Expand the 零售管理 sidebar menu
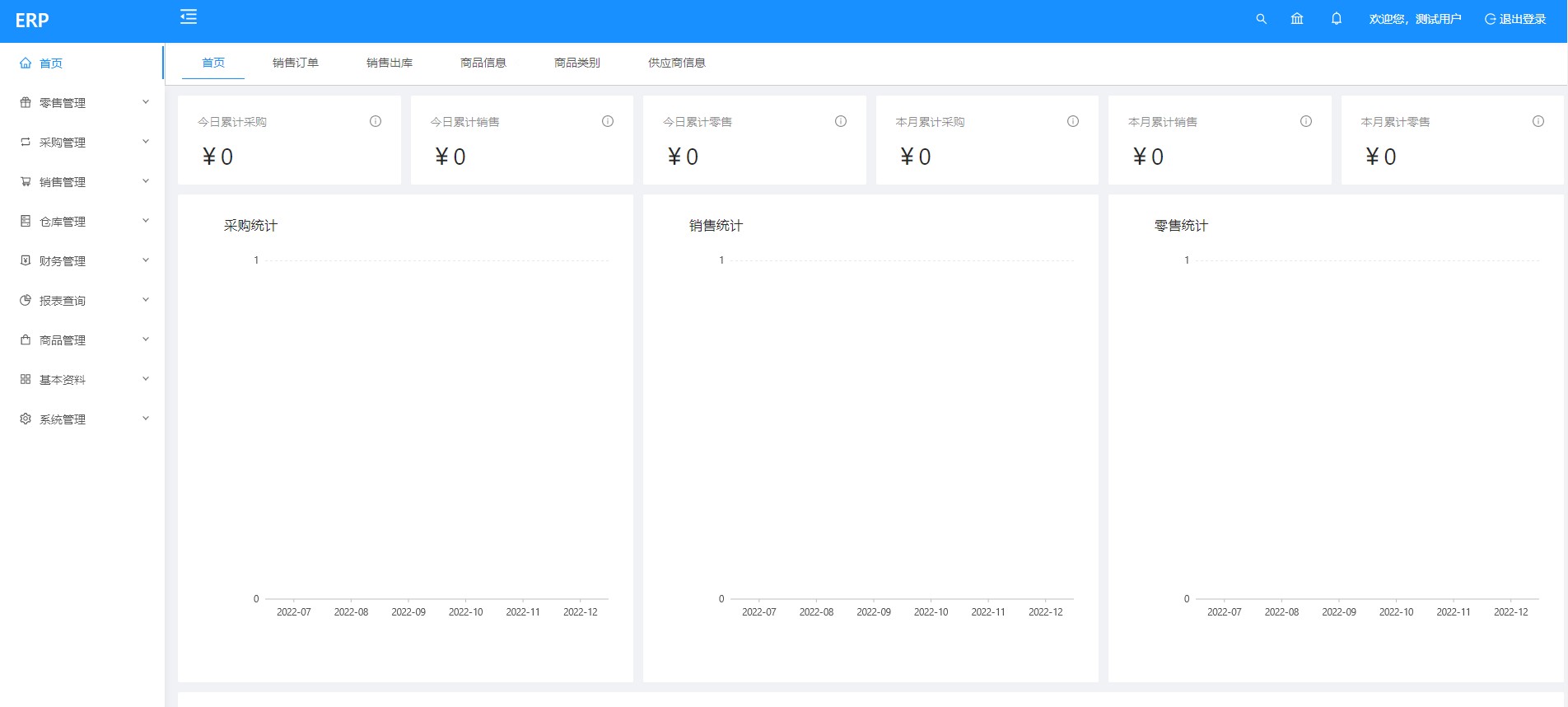 click(82, 103)
